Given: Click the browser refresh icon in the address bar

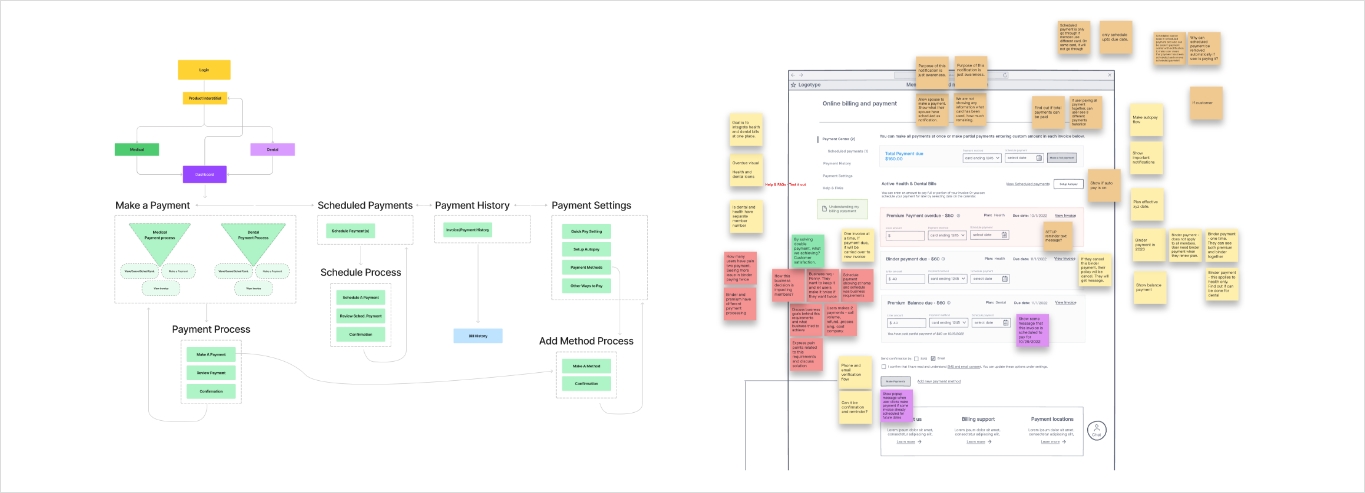Looking at the screenshot, I should pos(1005,75).
